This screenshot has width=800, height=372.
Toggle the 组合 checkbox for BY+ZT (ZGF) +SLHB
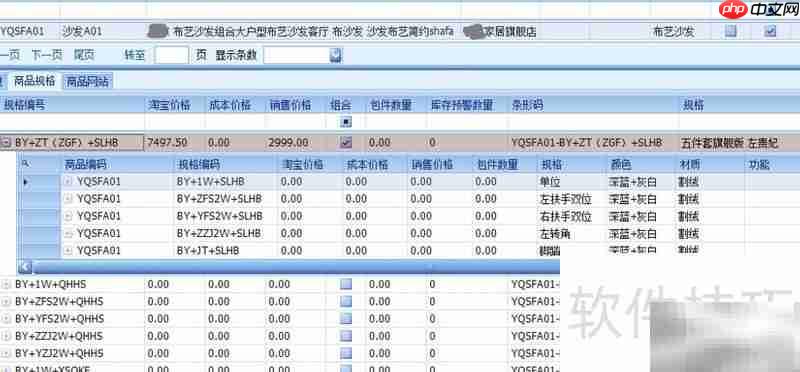[346, 143]
